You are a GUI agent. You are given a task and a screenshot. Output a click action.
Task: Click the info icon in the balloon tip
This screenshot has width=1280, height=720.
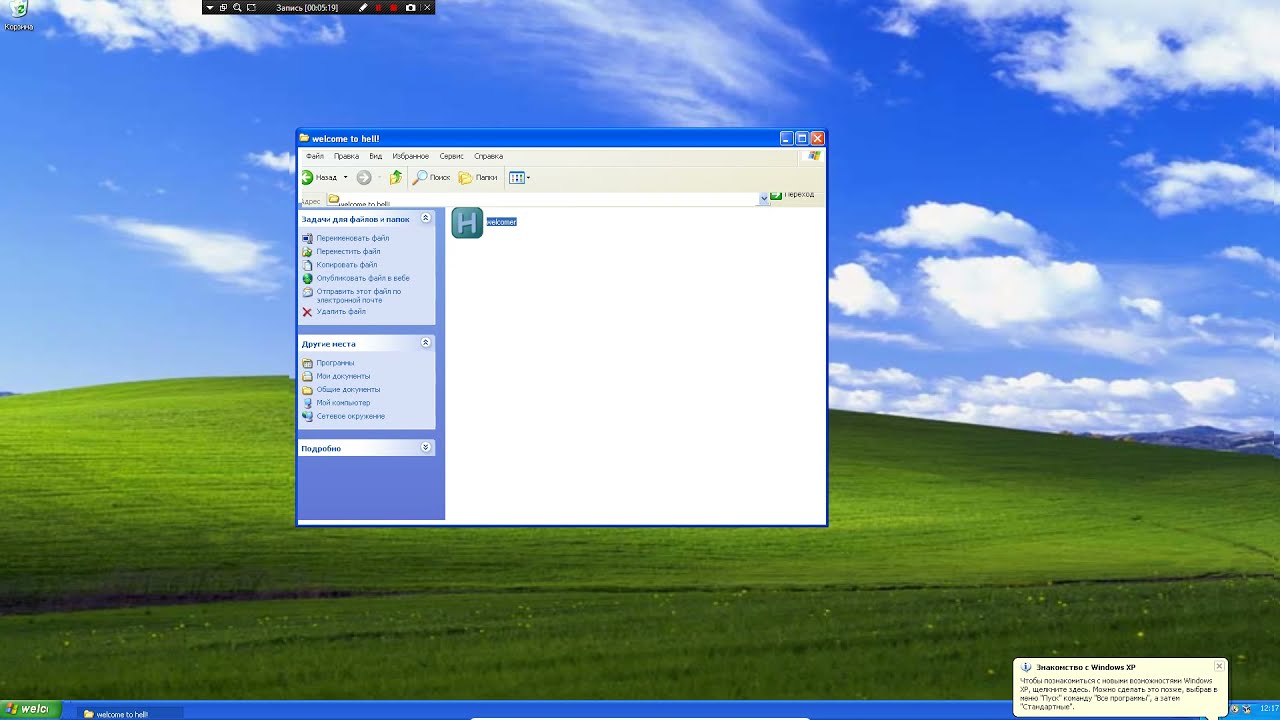coord(1026,667)
